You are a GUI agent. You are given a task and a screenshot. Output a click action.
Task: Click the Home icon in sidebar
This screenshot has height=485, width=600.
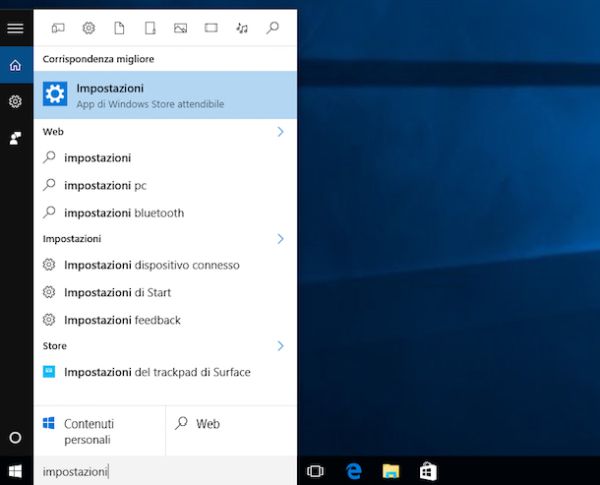[15, 66]
